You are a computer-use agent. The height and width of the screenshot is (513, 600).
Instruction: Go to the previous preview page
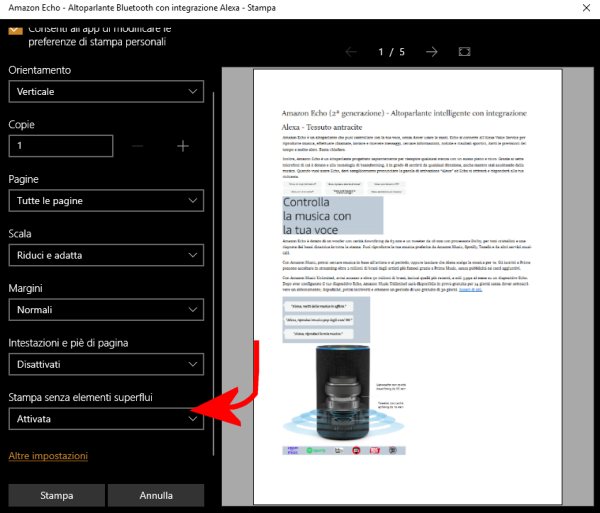pos(351,52)
